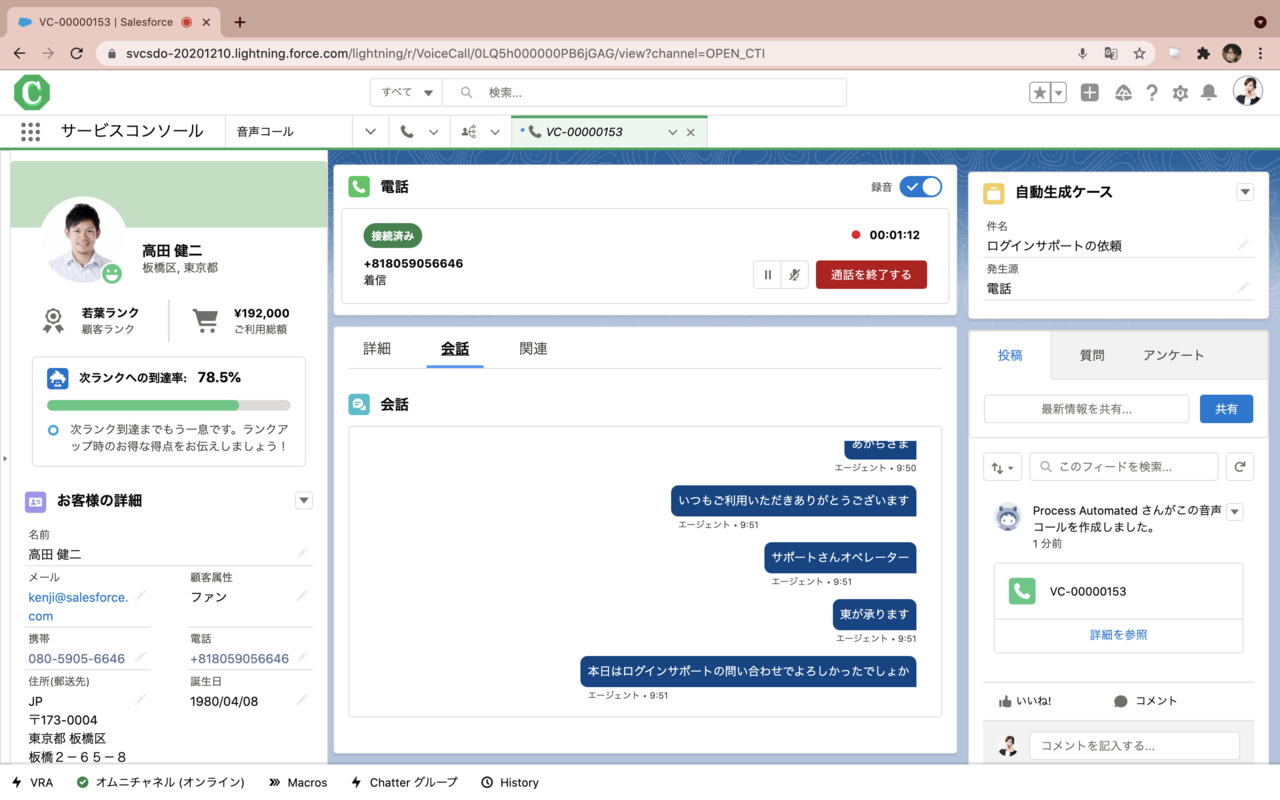Click the global actions plus icon
Image resolution: width=1280 pixels, height=800 pixels.
[x=1090, y=93]
